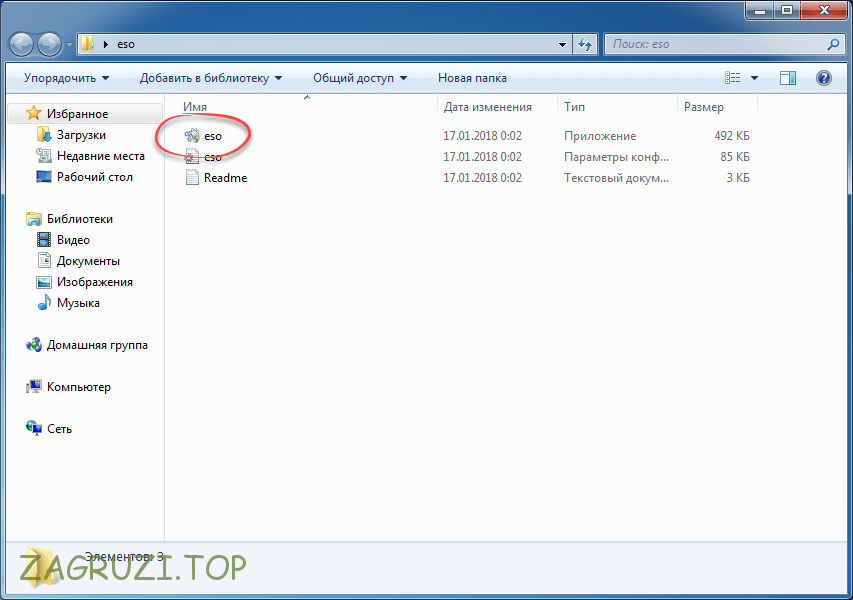Open the Изображения library
The image size is (853, 600).
pos(95,282)
